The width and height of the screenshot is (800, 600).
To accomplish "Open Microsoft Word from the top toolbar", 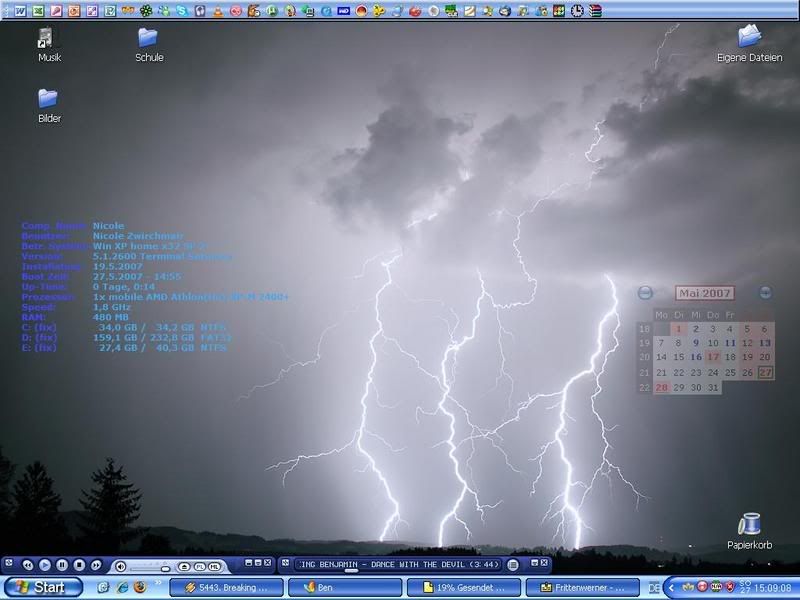I will click(20, 11).
